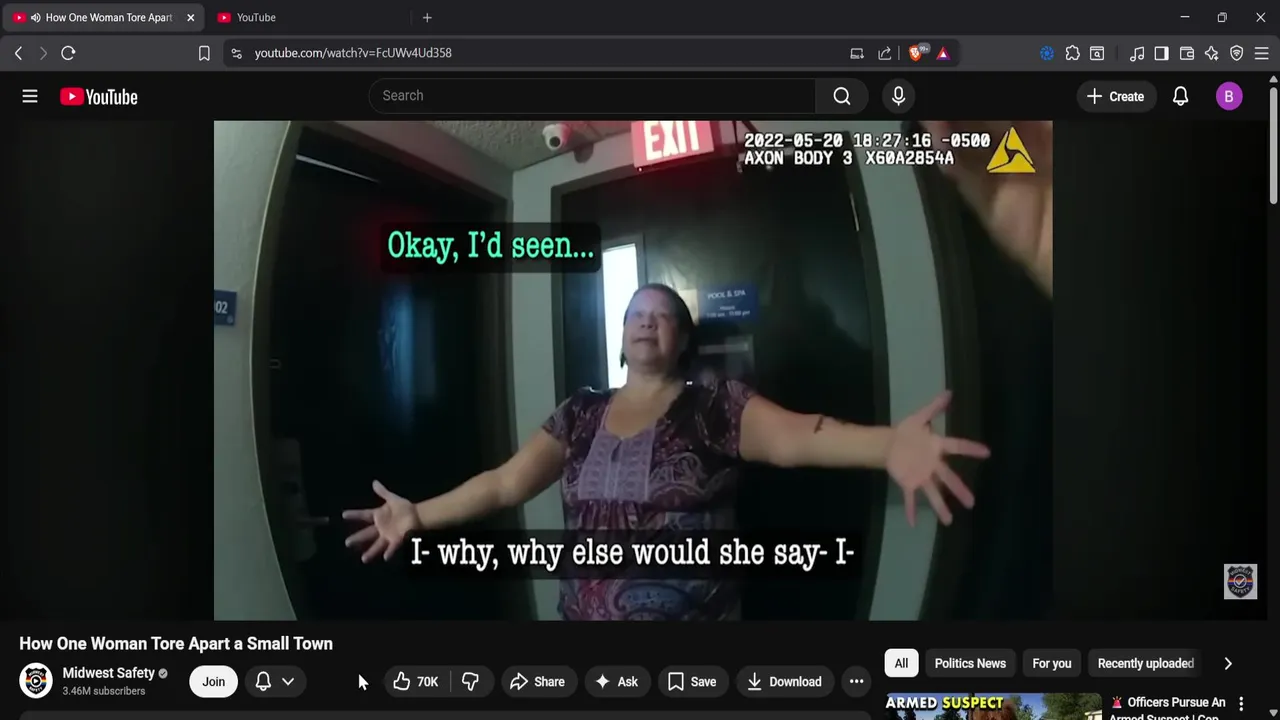This screenshot has height=720, width=1280.
Task: Open the browser main menu
Action: pos(1262,53)
